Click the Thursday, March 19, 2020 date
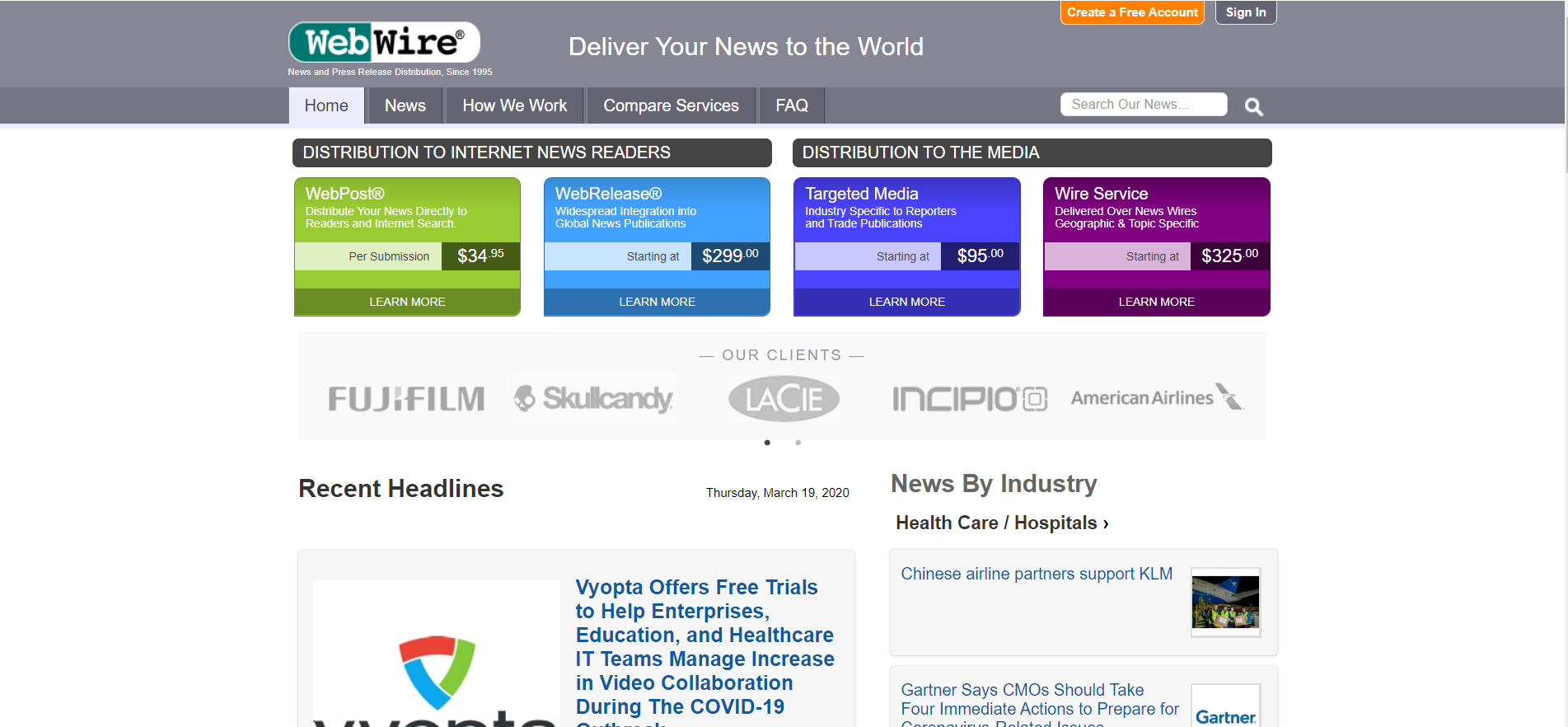Viewport: 1568px width, 727px height. click(777, 493)
